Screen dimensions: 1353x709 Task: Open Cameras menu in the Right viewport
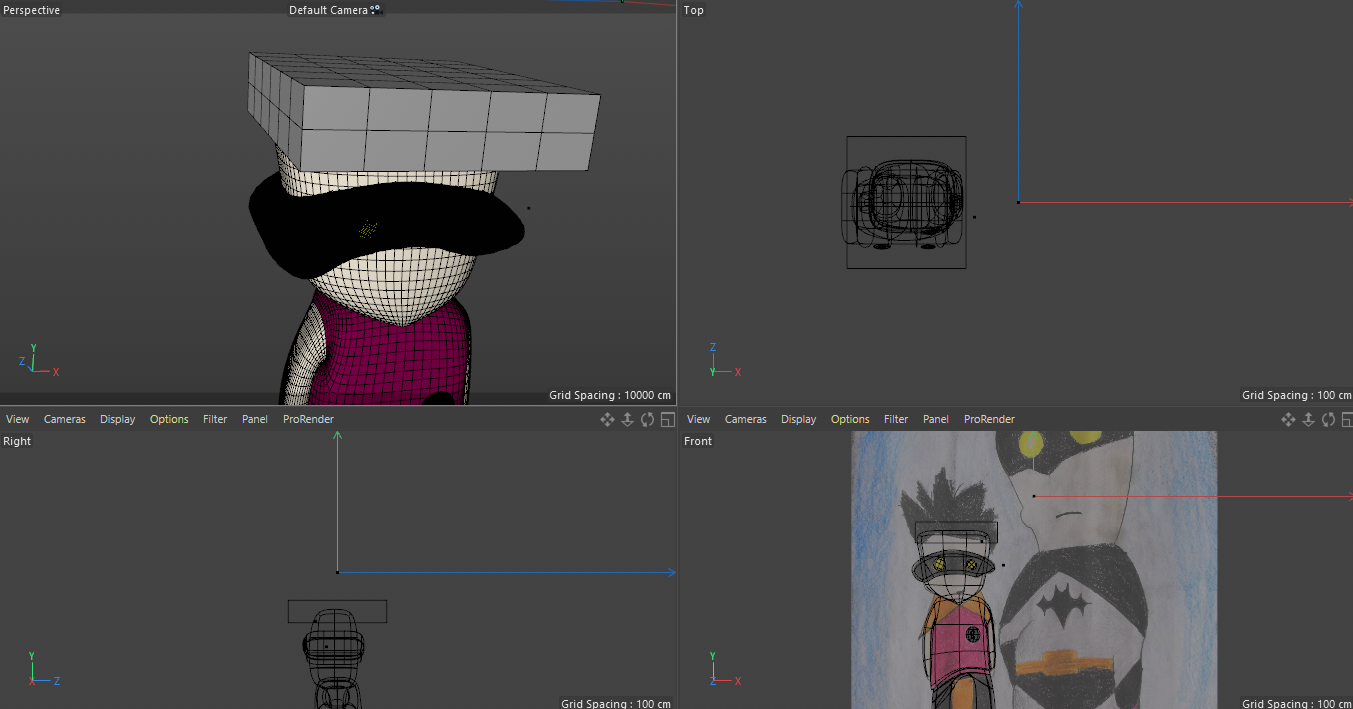click(x=65, y=420)
